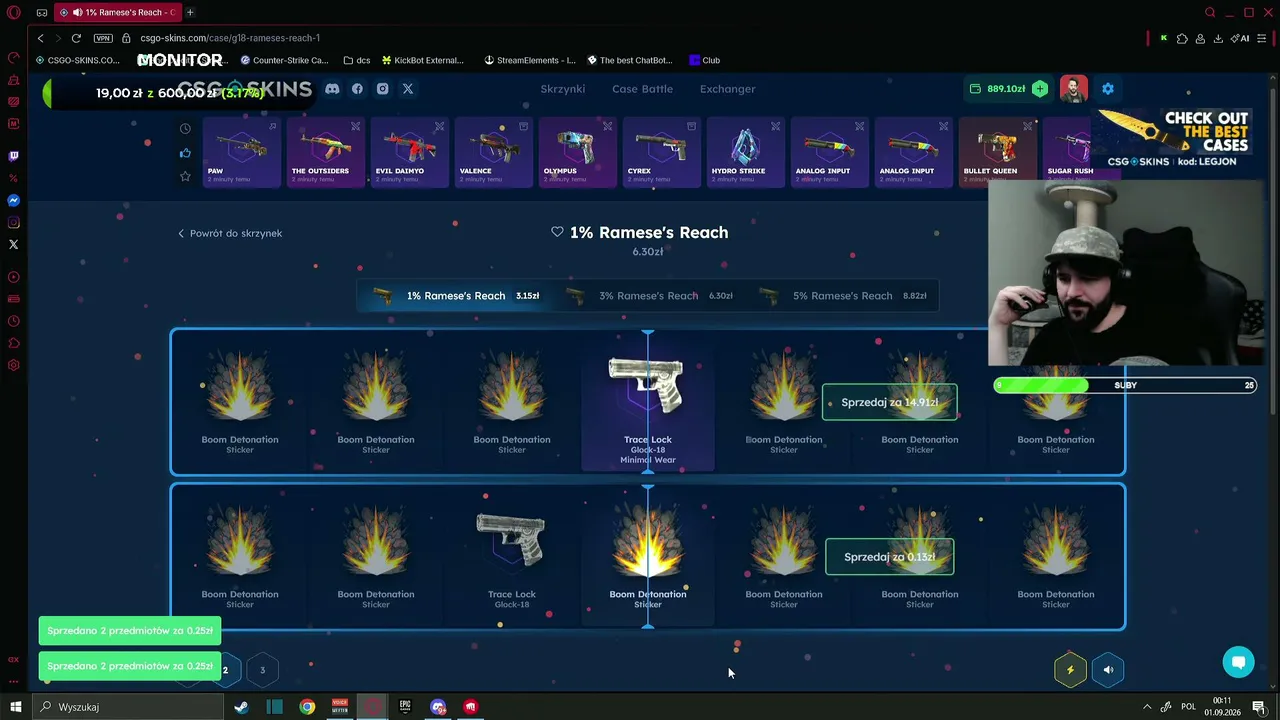View the PAW recent drop card
The width and height of the screenshot is (1280, 720).
click(241, 152)
